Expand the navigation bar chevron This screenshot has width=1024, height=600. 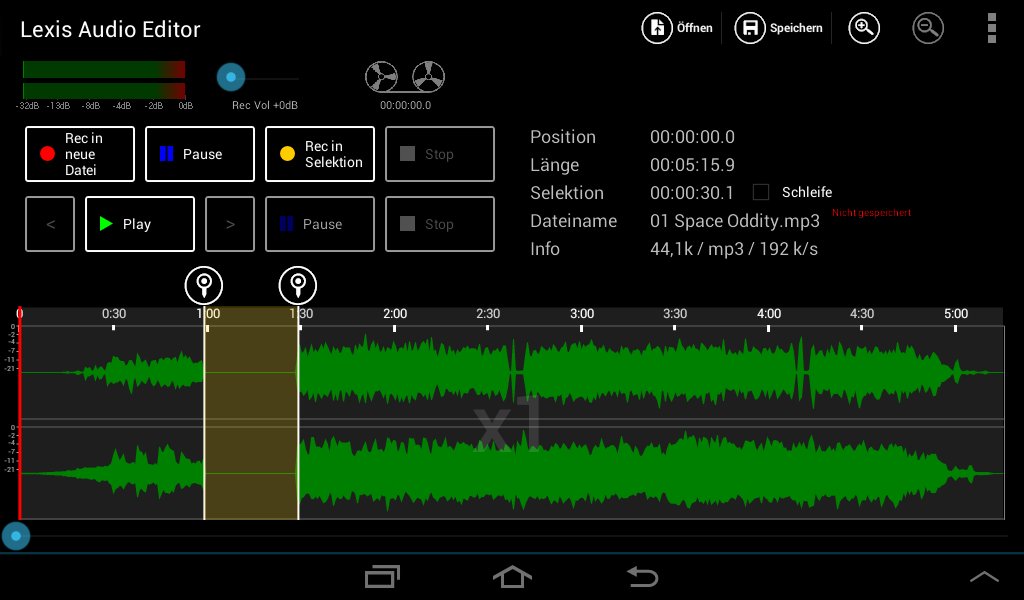984,576
